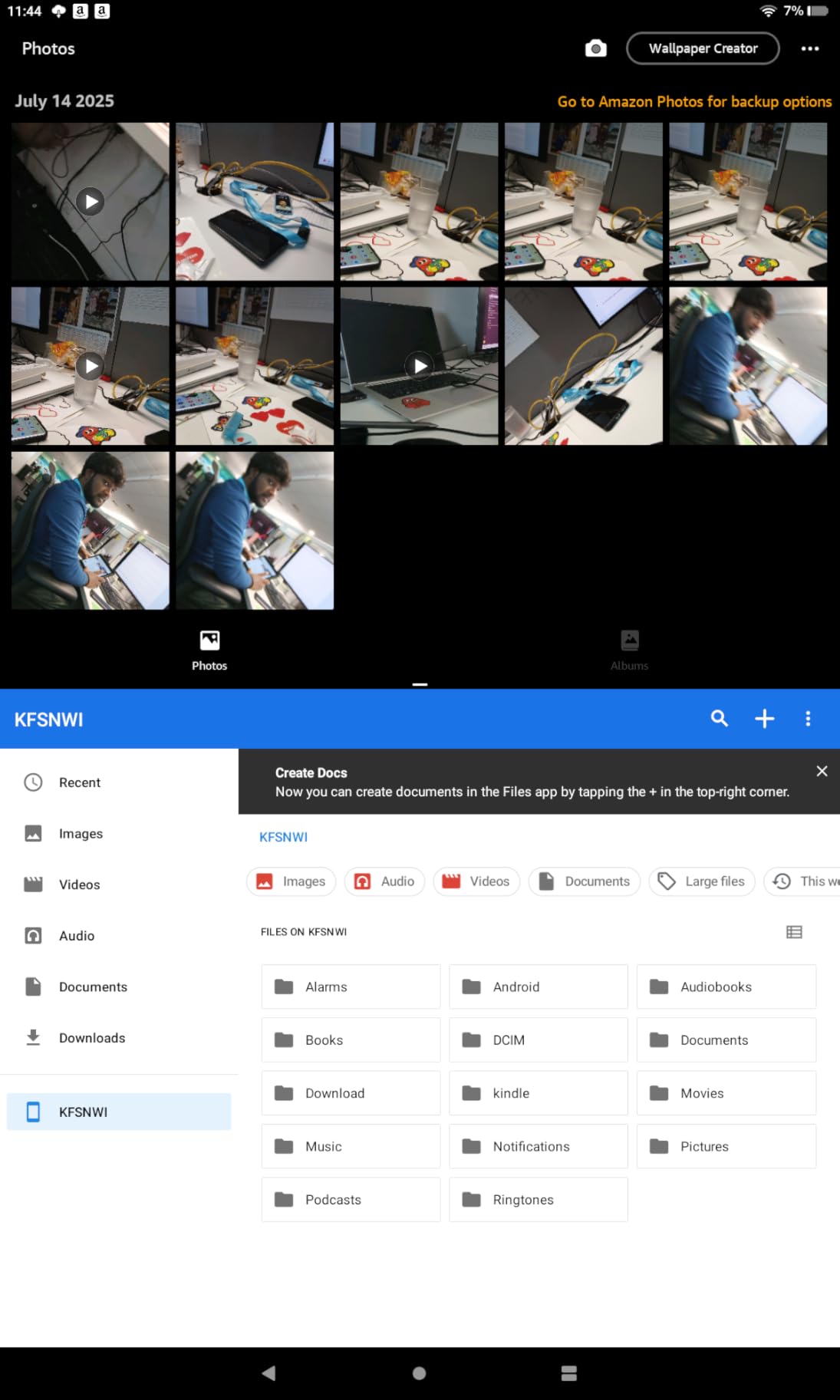Image resolution: width=840 pixels, height=1400 pixels.
Task: Toggle list view layout icon
Action: click(794, 932)
